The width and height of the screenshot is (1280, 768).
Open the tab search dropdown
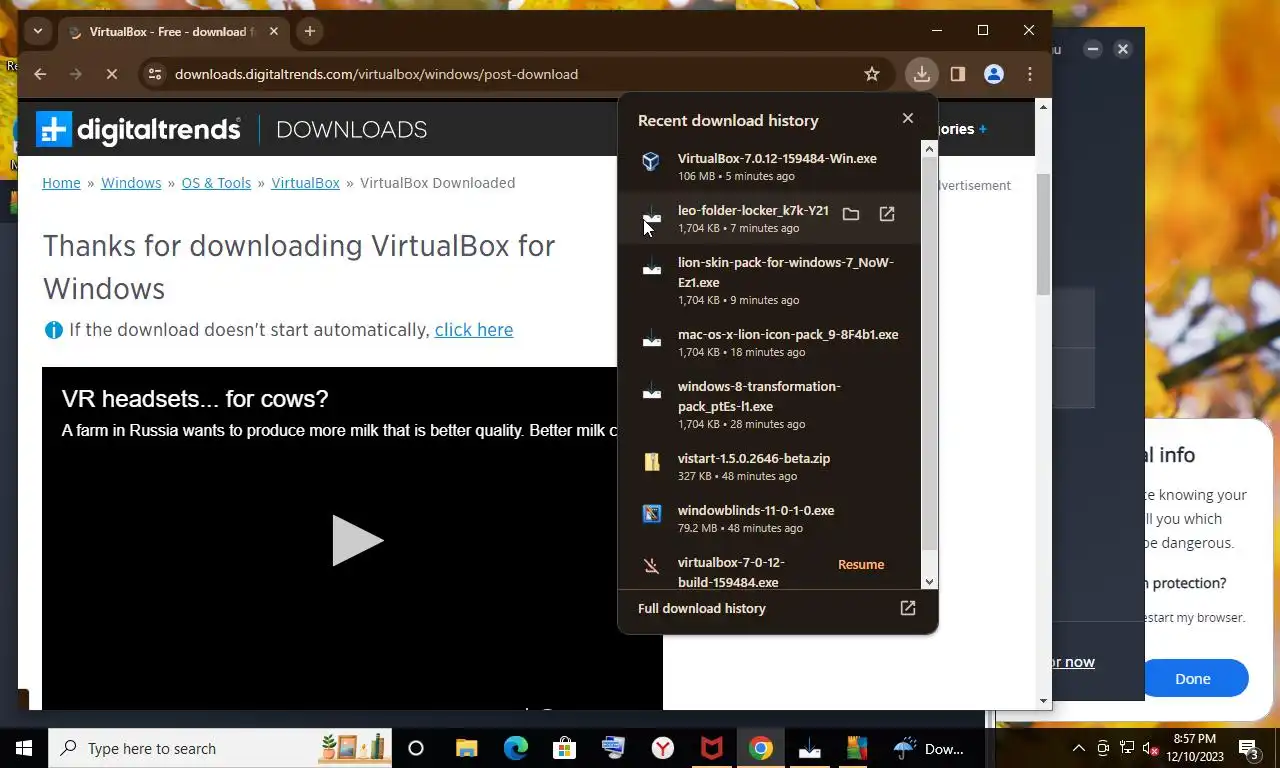click(x=38, y=31)
